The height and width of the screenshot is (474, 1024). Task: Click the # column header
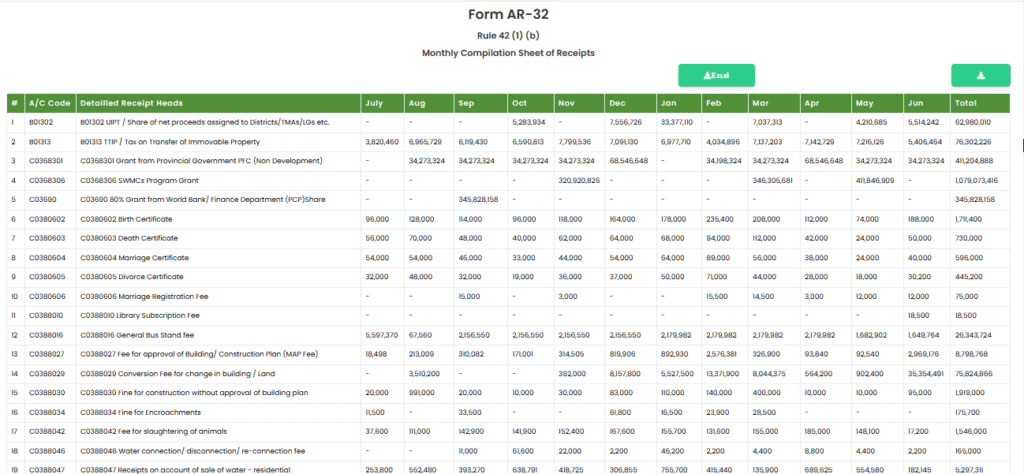(14, 103)
